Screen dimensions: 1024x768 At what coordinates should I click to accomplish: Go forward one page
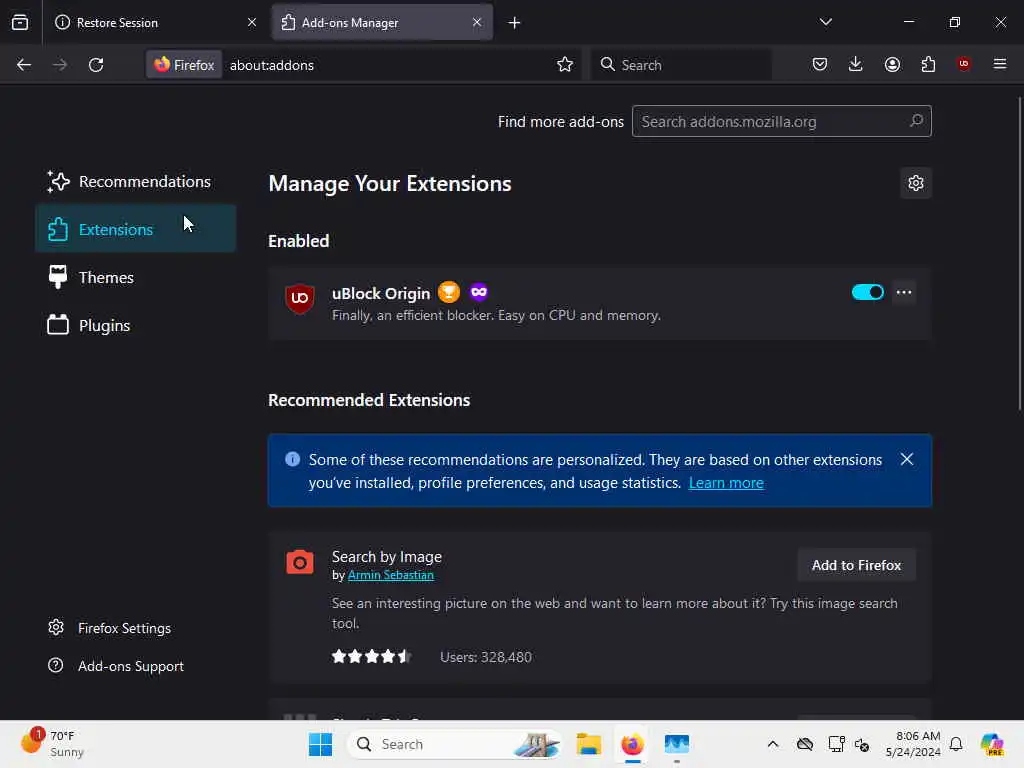(x=59, y=65)
